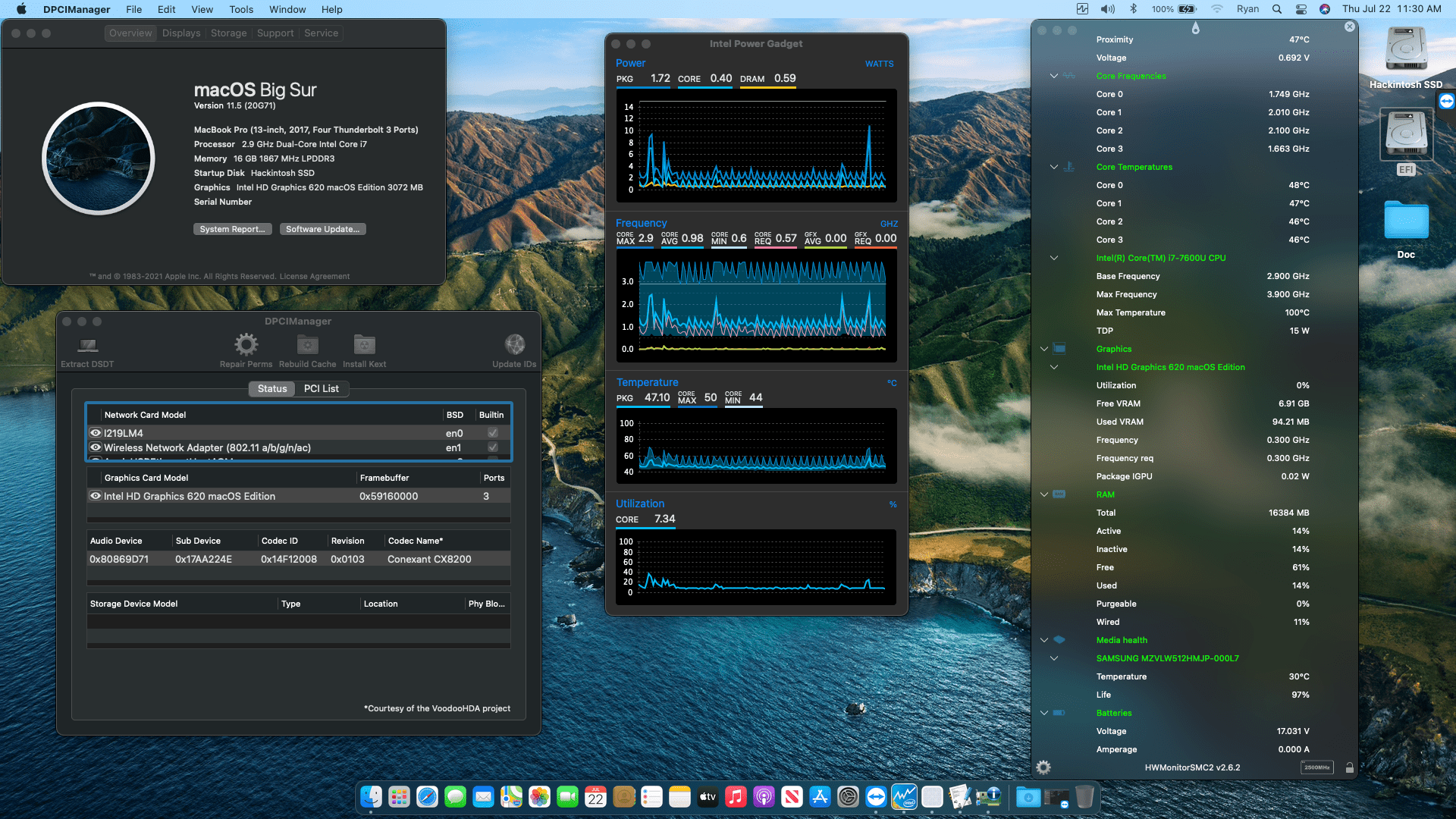Click the lock icon in HWMonitorSMC2
The height and width of the screenshot is (819, 1456).
[x=1350, y=767]
